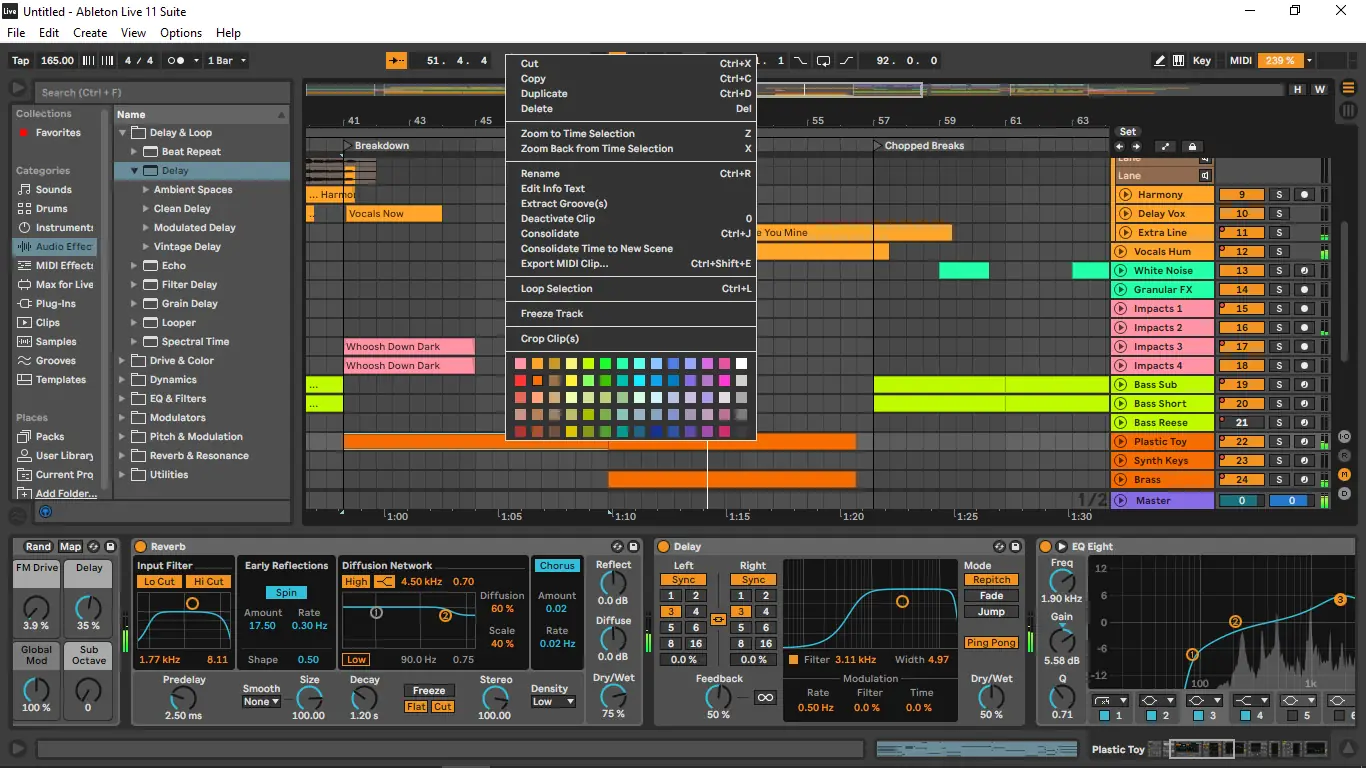Open the Smooth dropdown in Reverb
Viewport: 1366px width, 768px height.
[262, 701]
